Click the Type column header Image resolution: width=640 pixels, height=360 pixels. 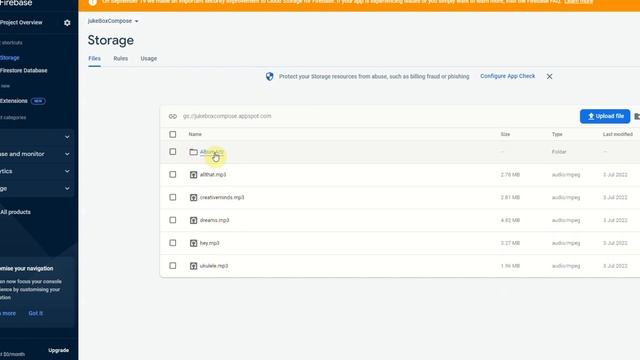click(x=557, y=134)
